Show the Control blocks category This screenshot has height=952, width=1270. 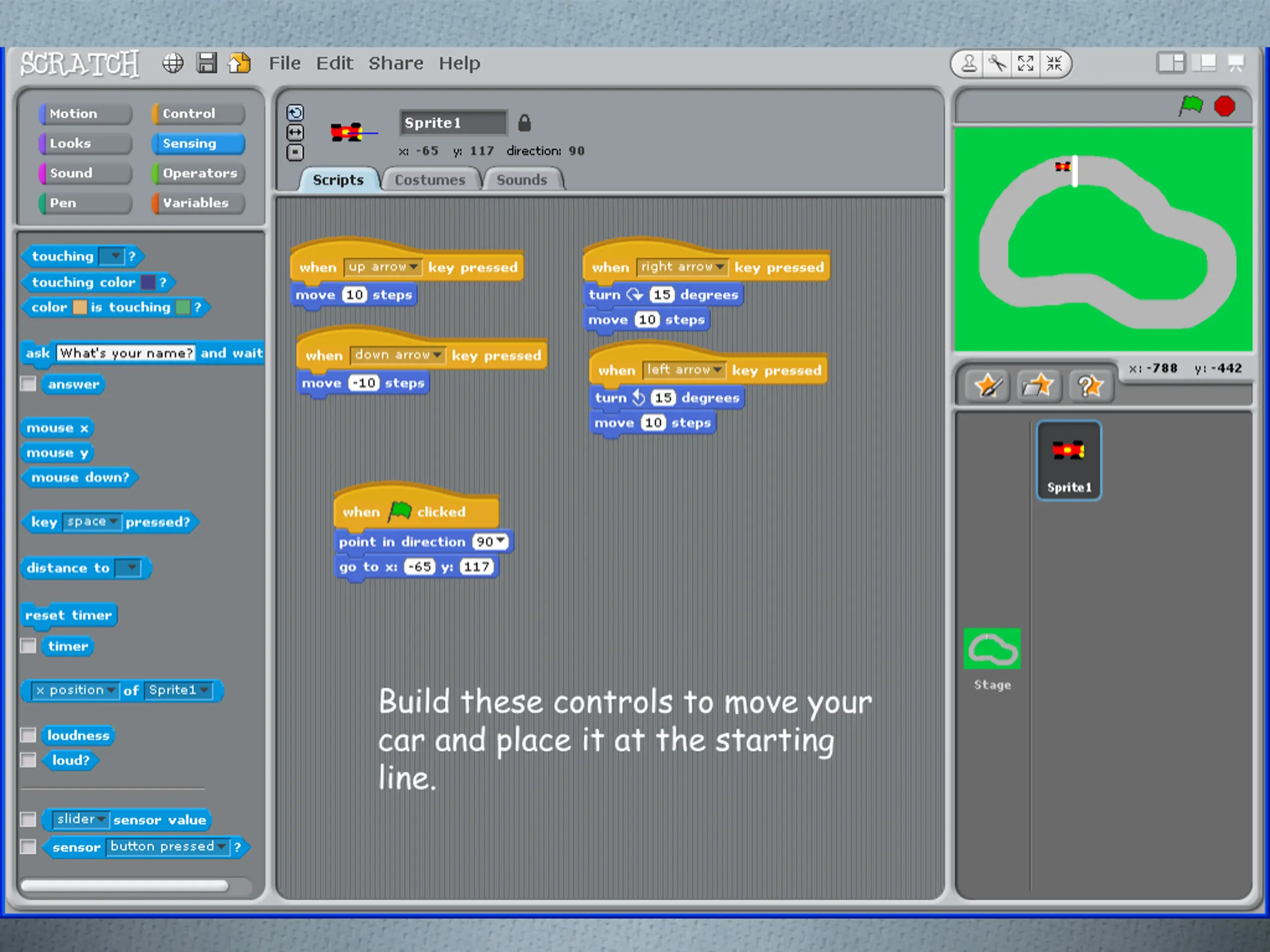pyautogui.click(x=198, y=114)
